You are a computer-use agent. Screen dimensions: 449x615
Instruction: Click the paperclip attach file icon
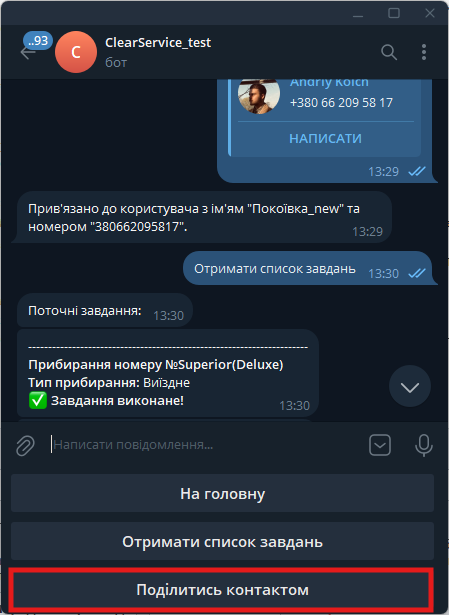click(x=25, y=445)
